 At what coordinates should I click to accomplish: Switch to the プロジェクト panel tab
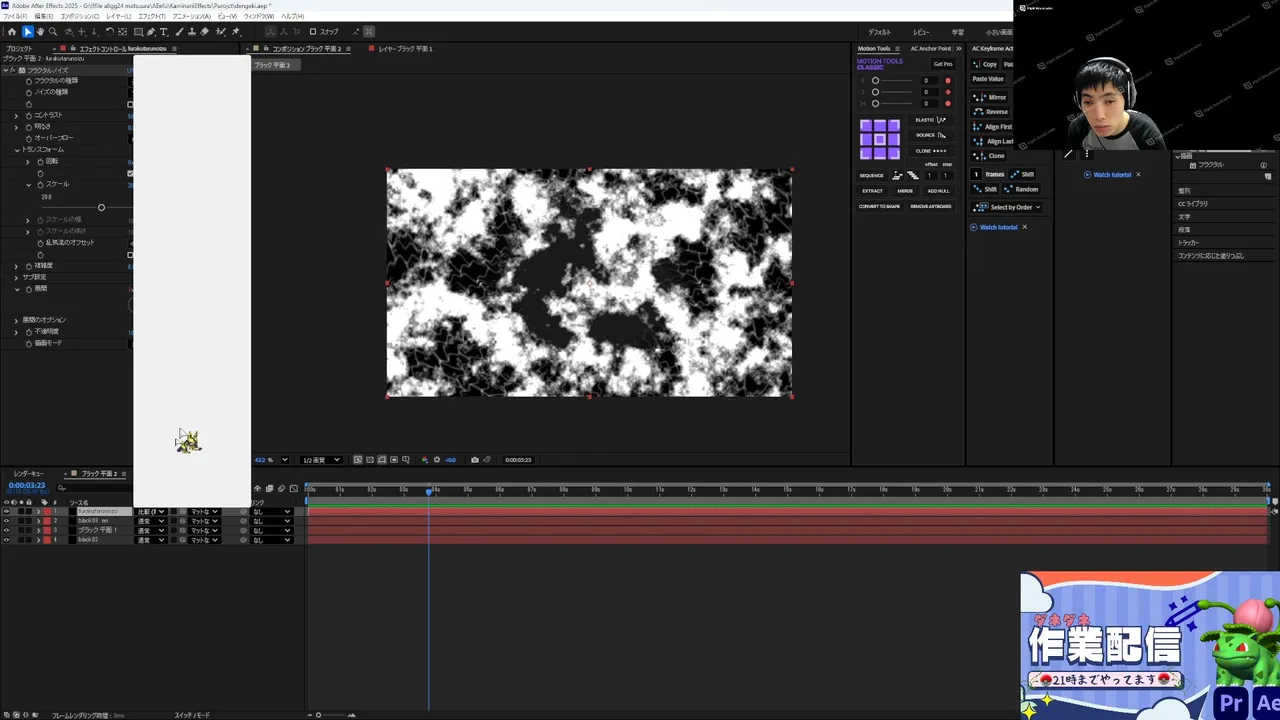pyautogui.click(x=19, y=49)
